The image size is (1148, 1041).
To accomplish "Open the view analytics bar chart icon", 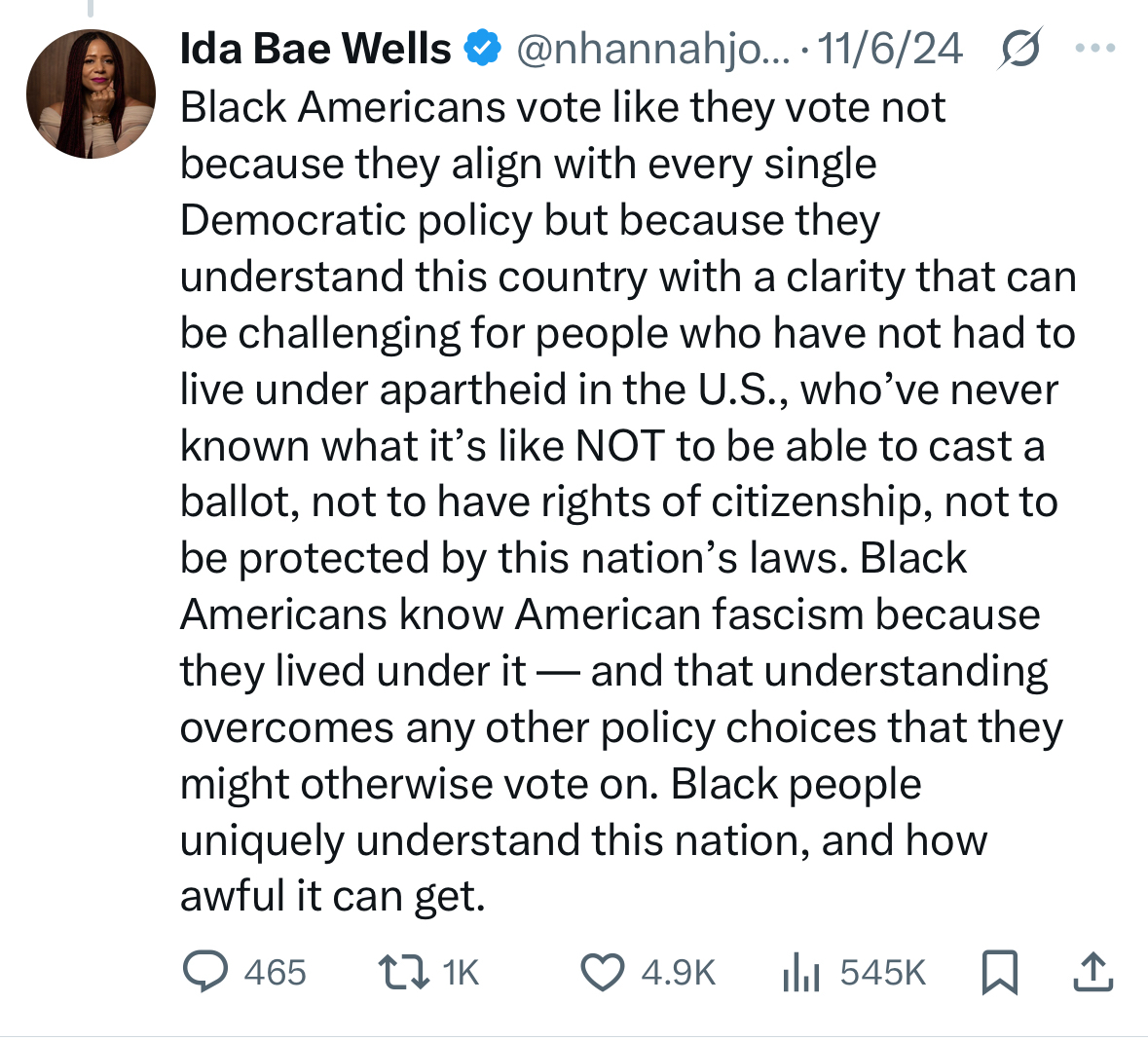I will tap(802, 972).
